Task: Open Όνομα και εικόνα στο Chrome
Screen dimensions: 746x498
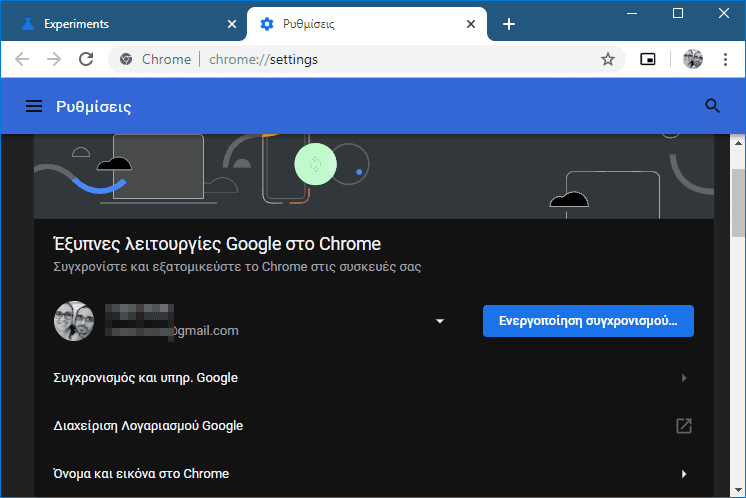Action: point(373,474)
